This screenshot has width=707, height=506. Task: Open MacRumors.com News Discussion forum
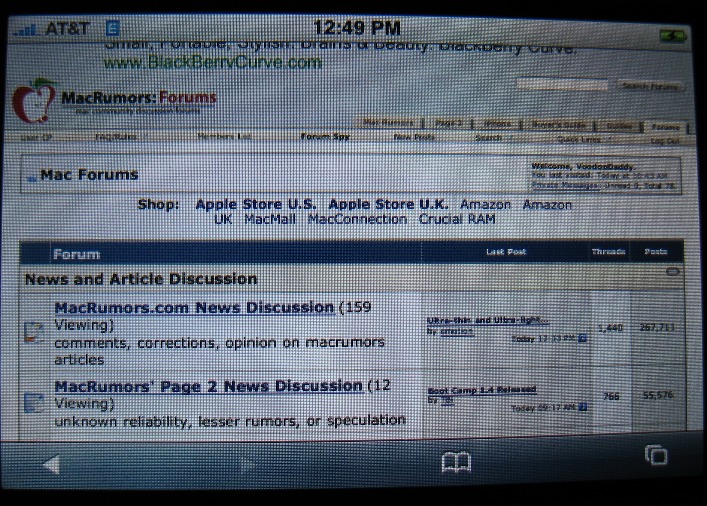(x=194, y=308)
